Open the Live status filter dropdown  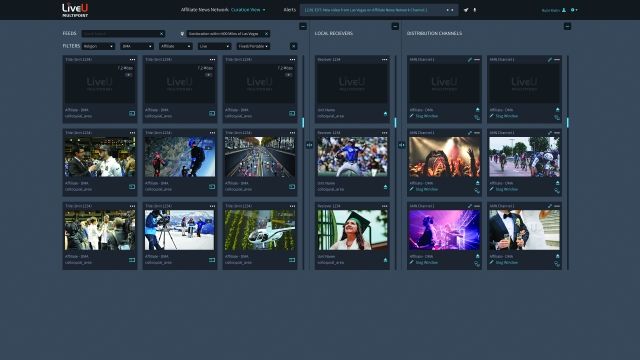[214, 47]
